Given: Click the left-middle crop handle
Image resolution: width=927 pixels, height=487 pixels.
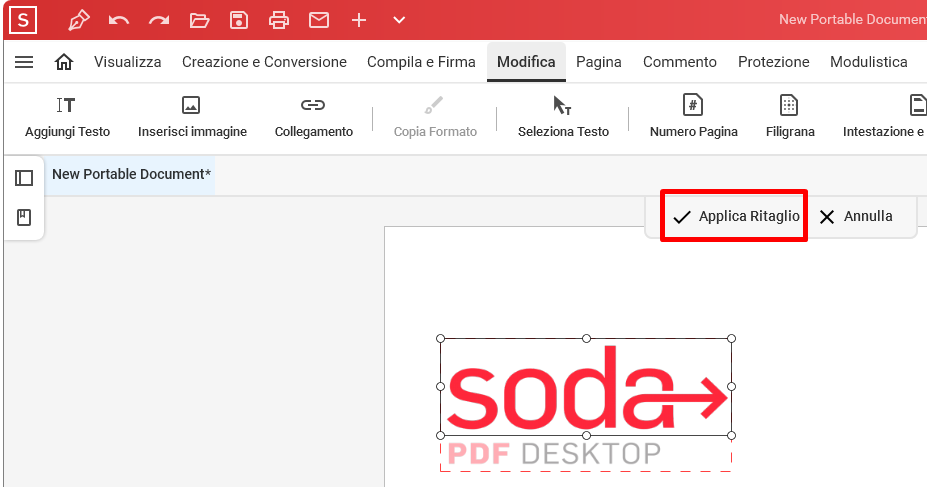Looking at the screenshot, I should click(x=440, y=387).
